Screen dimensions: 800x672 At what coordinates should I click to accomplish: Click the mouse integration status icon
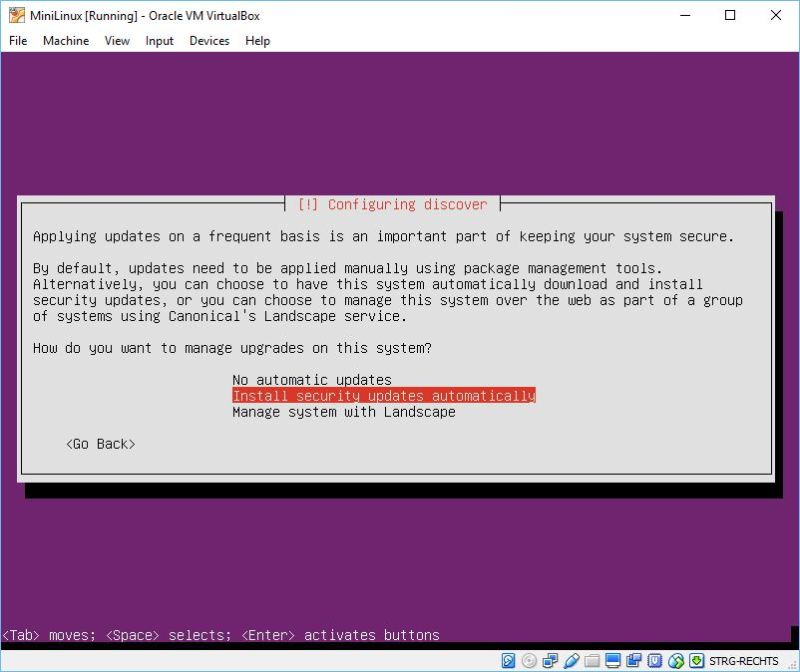(x=676, y=661)
